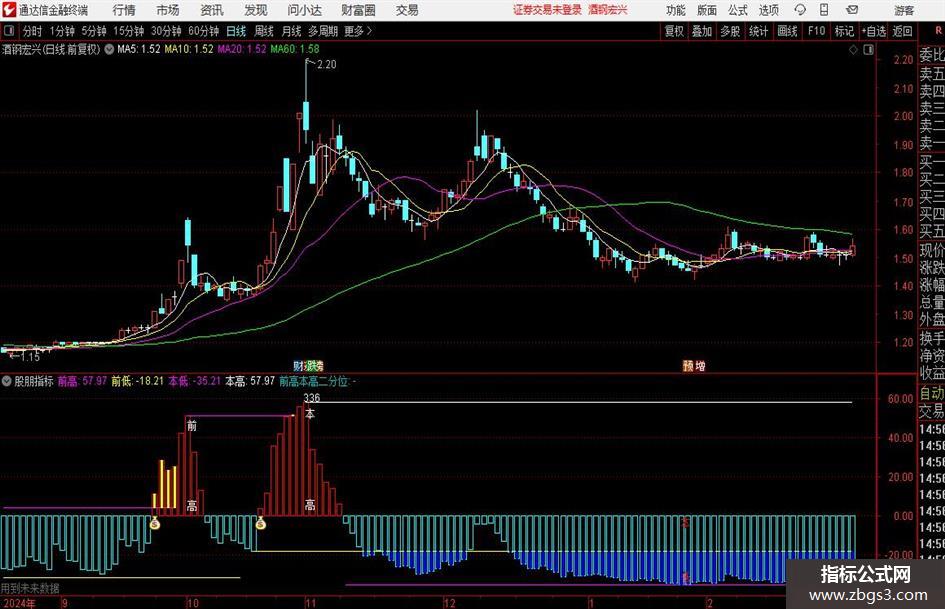Click the 本高: 57.97 indicator value

click(250, 381)
